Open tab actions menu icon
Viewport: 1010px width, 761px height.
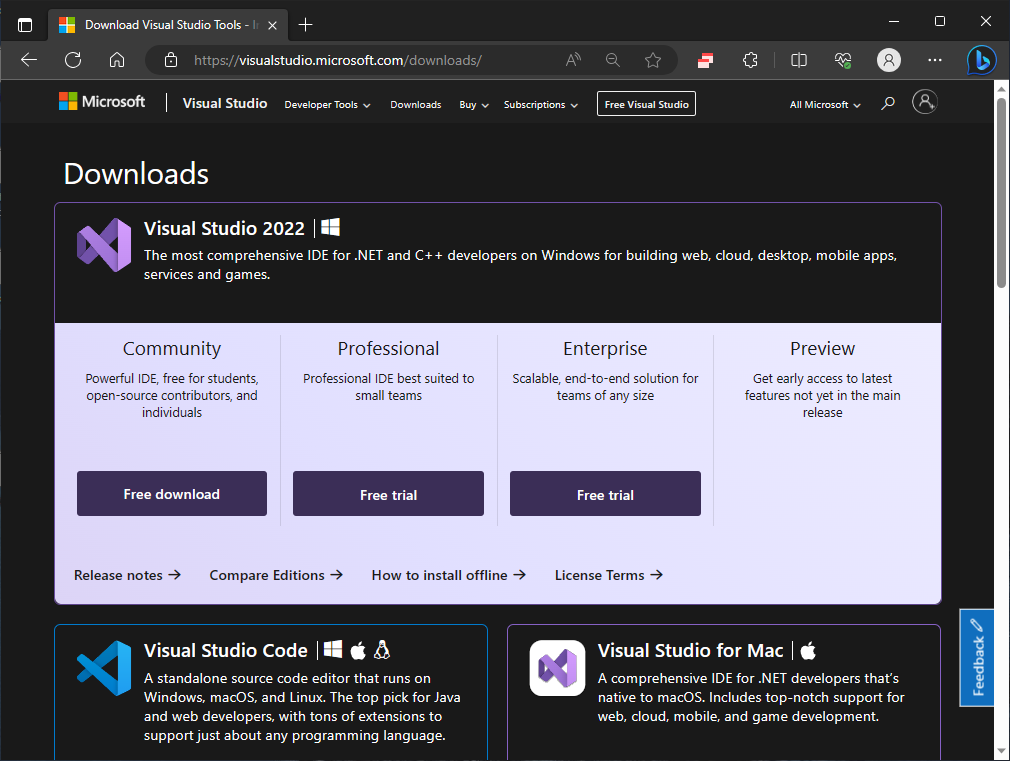pyautogui.click(x=24, y=25)
